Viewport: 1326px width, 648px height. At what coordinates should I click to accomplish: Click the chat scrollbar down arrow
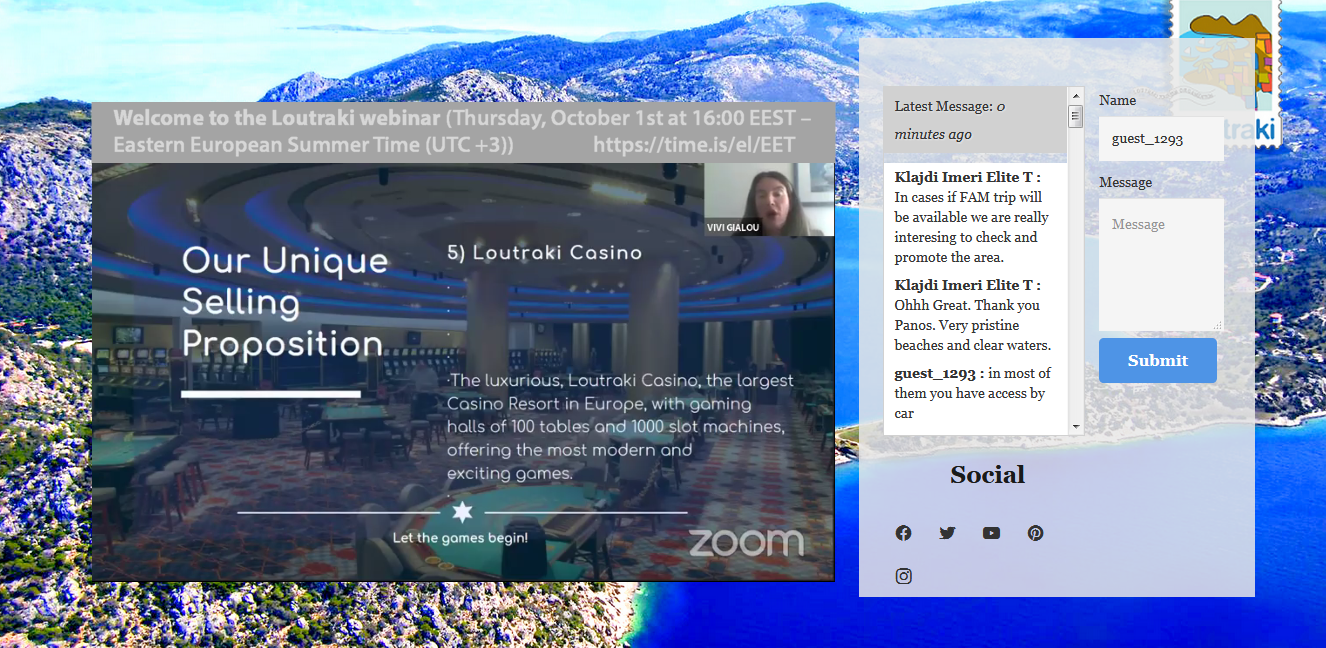[x=1076, y=427]
